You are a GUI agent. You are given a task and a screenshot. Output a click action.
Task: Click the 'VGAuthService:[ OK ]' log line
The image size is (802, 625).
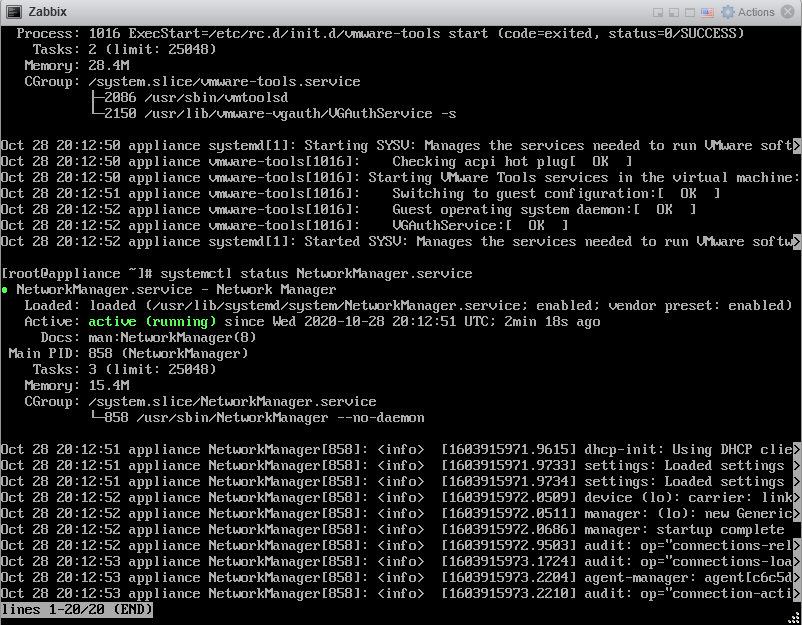tap(284, 226)
